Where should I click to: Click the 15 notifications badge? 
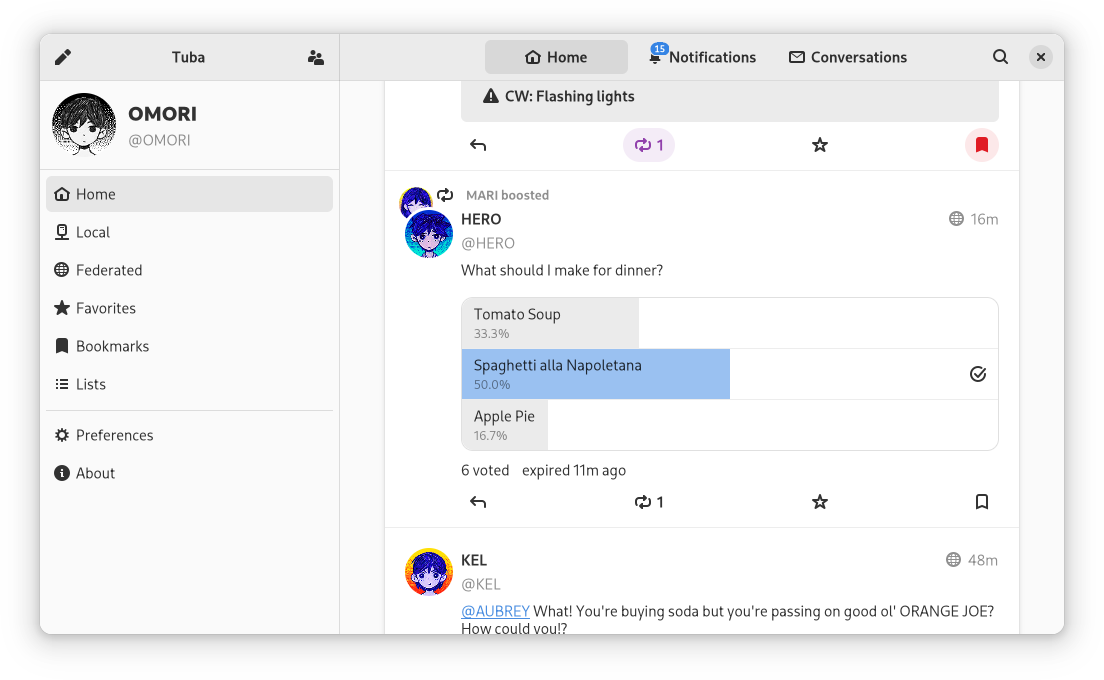pyautogui.click(x=659, y=49)
